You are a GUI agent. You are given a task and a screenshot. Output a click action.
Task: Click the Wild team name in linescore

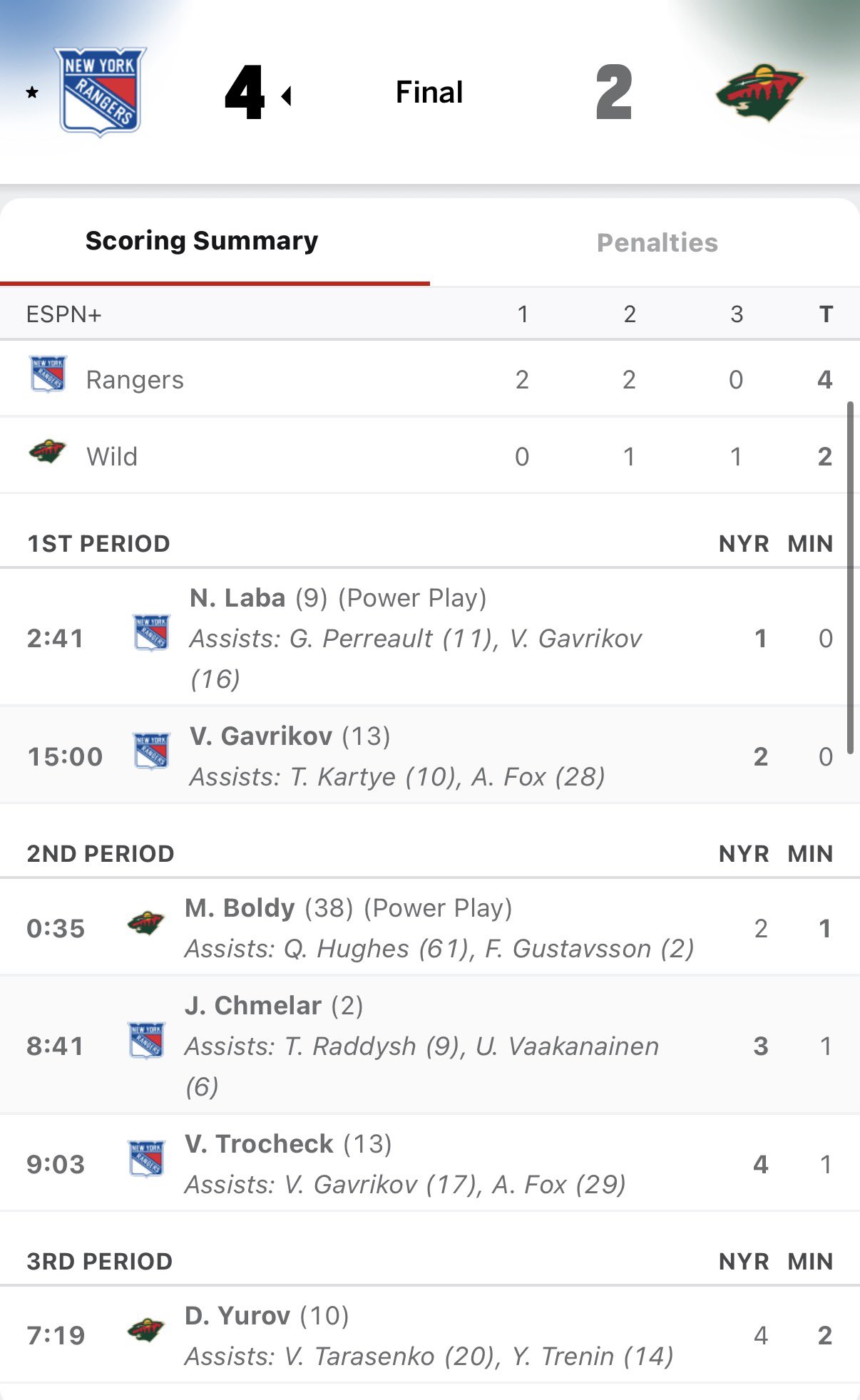point(112,457)
